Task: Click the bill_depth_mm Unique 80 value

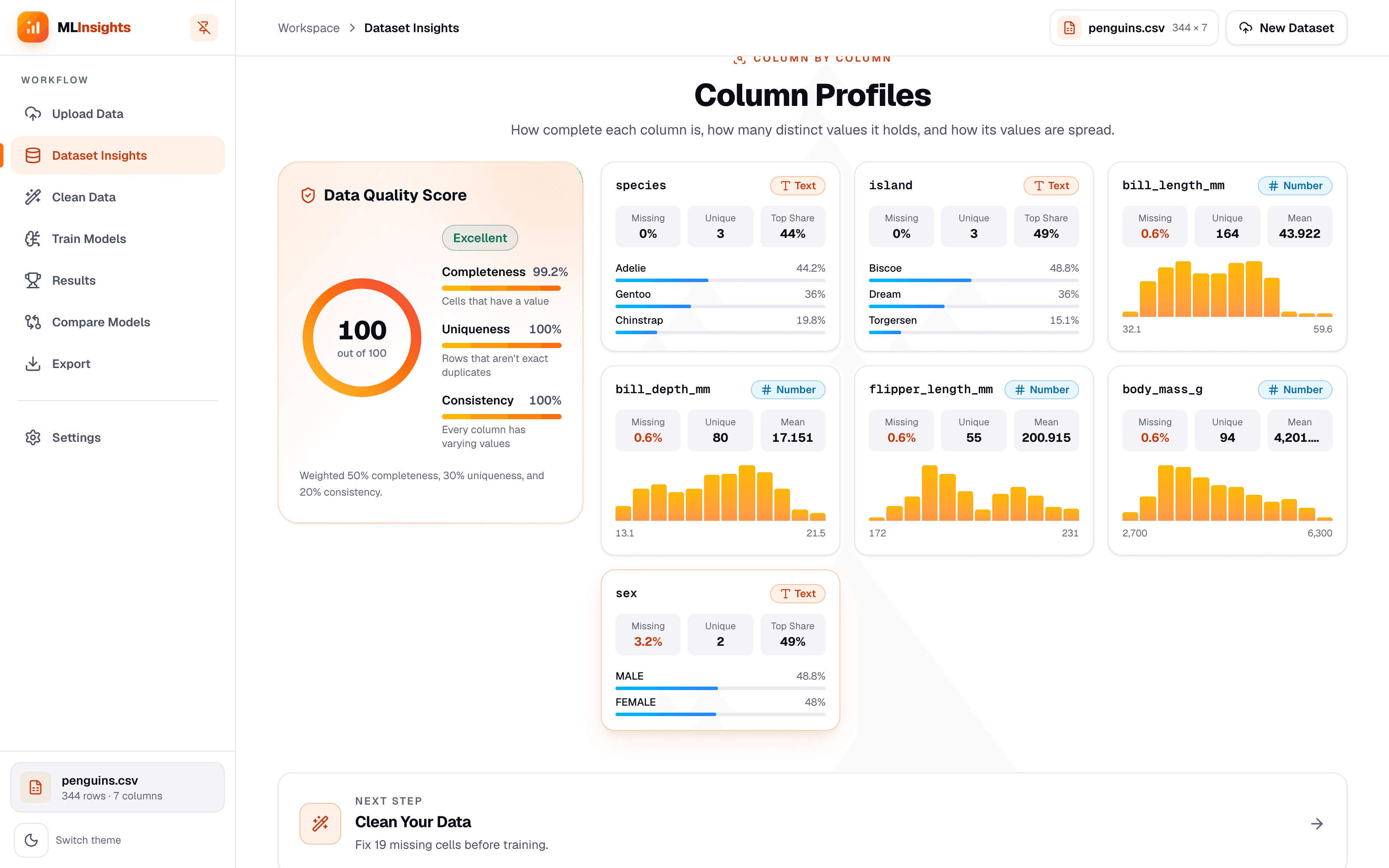Action: click(x=720, y=437)
